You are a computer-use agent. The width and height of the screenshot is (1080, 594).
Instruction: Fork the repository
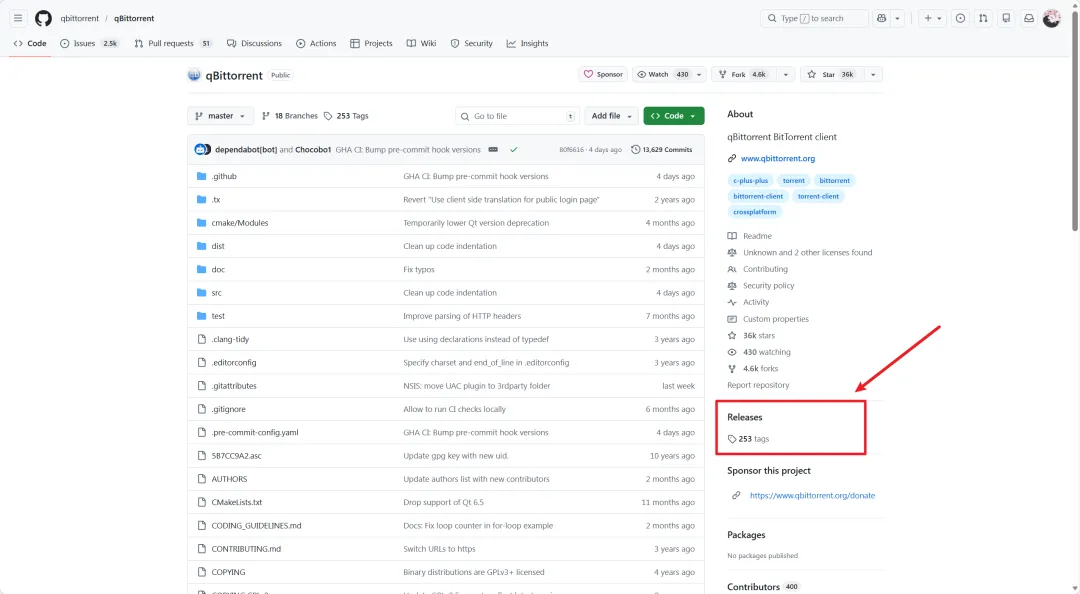(x=743, y=74)
